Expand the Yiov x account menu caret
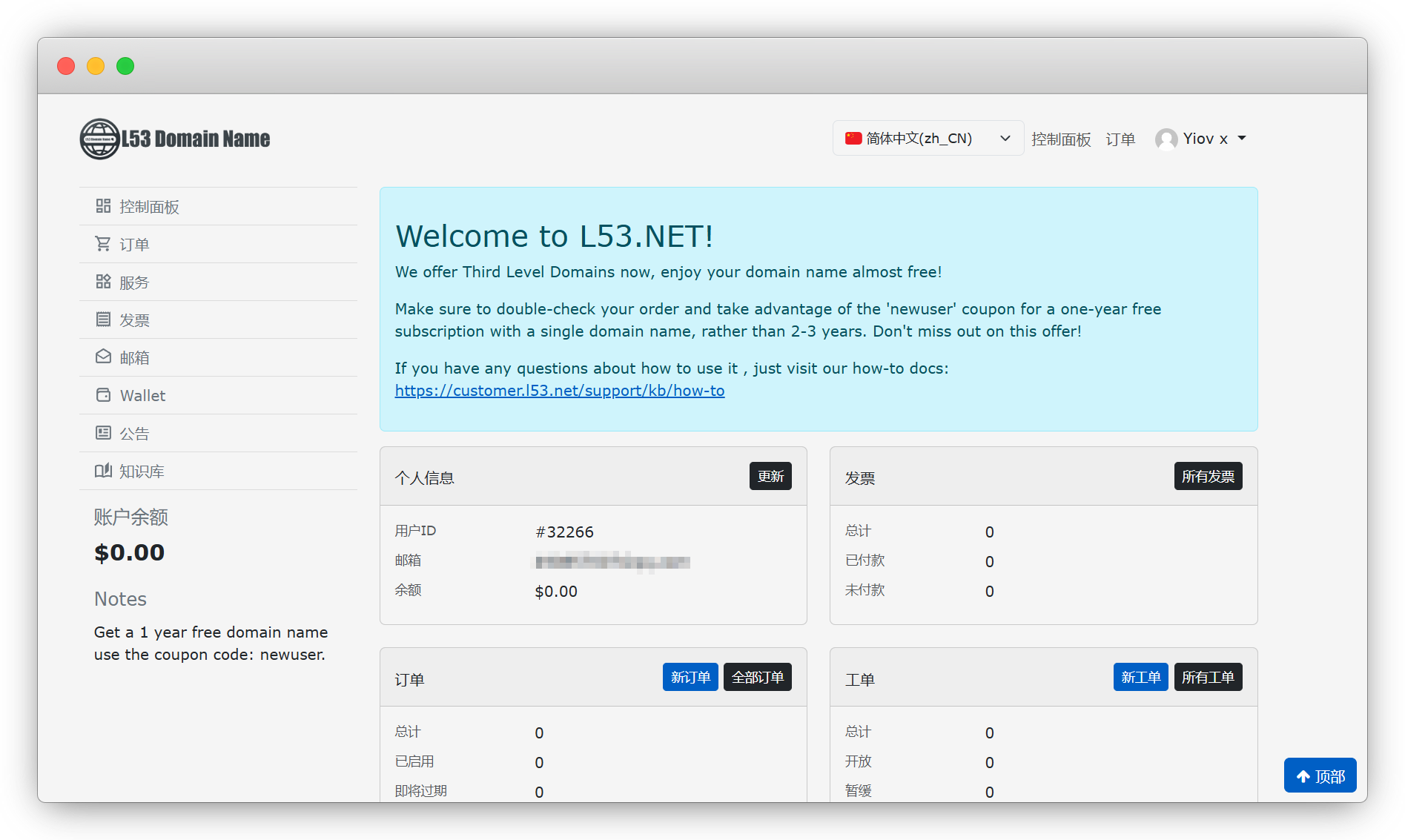Viewport: 1405px width, 840px height. 1242,139
